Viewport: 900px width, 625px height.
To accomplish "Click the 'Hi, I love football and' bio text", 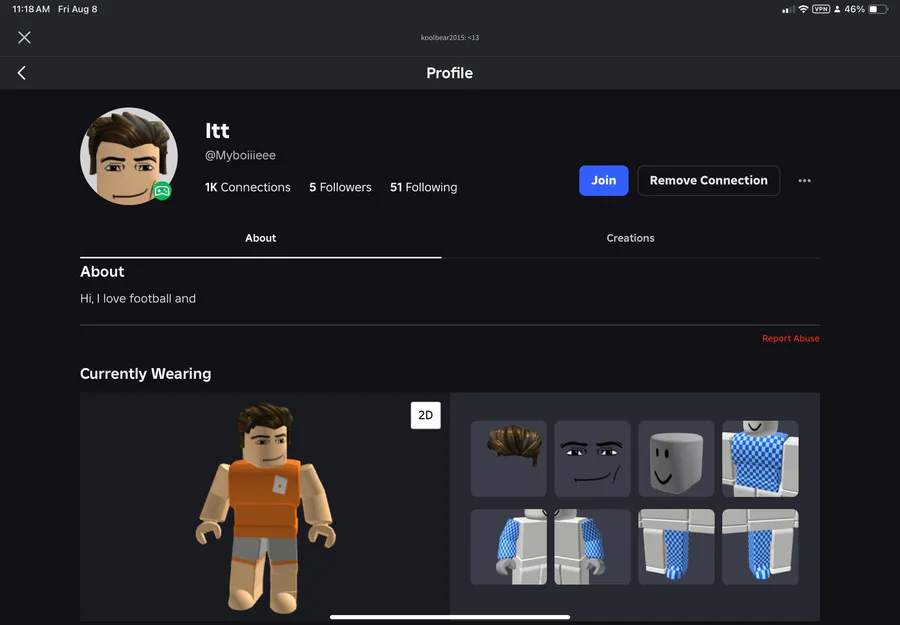I will [x=138, y=298].
